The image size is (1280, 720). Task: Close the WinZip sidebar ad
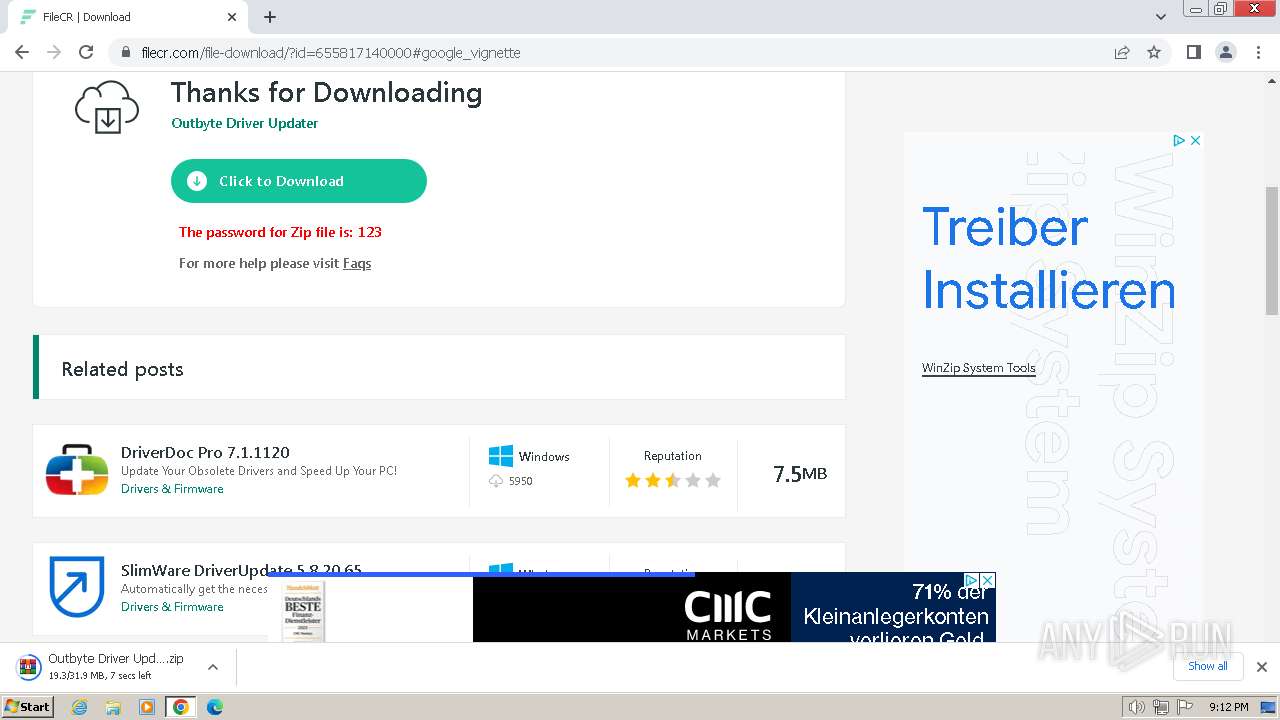coord(1195,140)
